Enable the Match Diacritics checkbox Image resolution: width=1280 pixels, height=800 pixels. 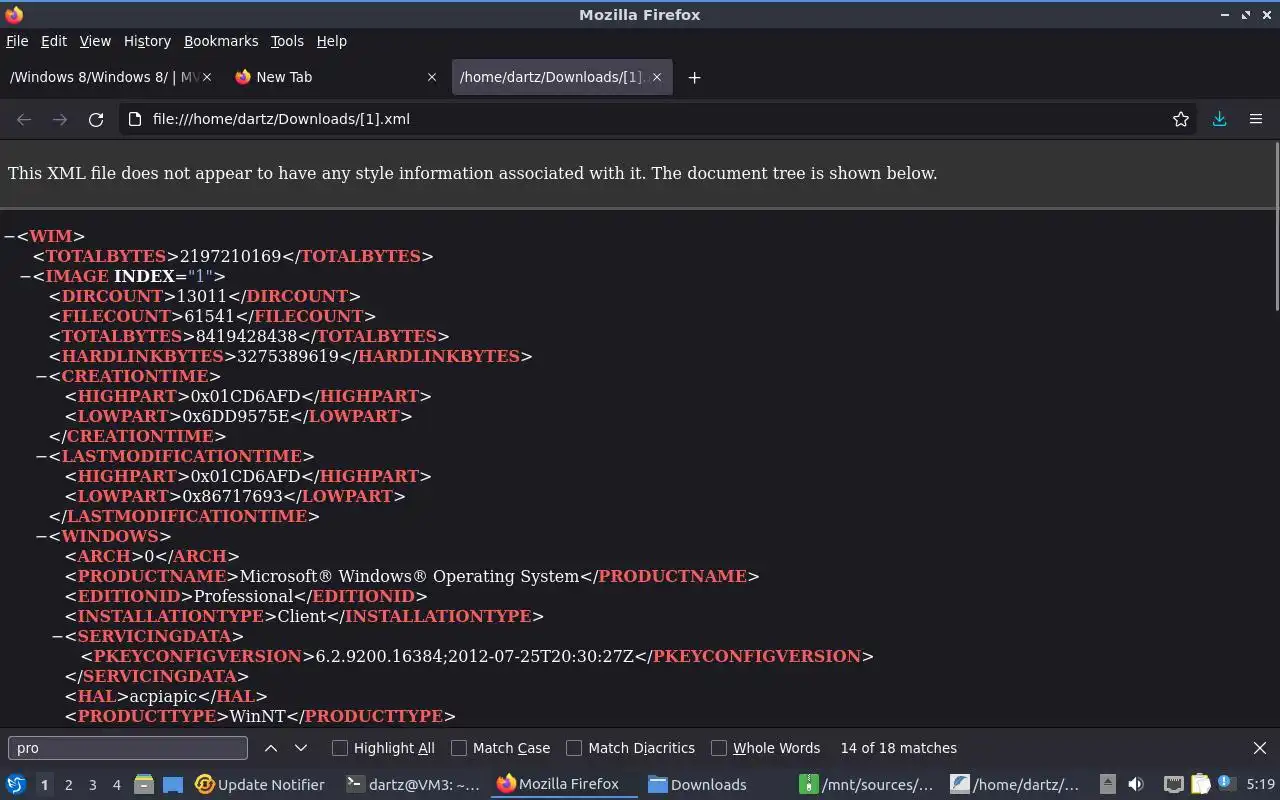[x=574, y=748]
